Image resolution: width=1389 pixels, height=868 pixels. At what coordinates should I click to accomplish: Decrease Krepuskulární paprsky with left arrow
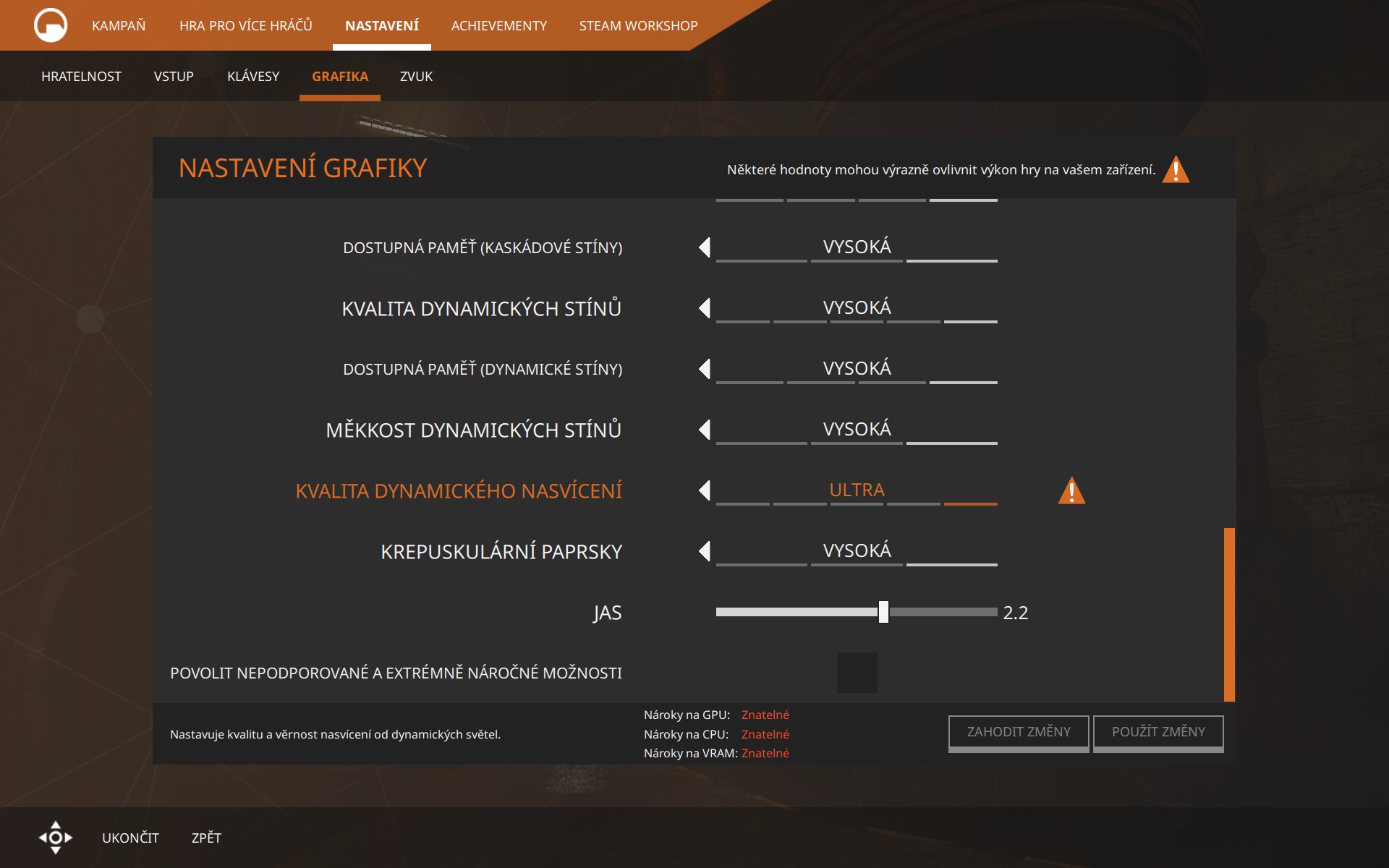705,551
